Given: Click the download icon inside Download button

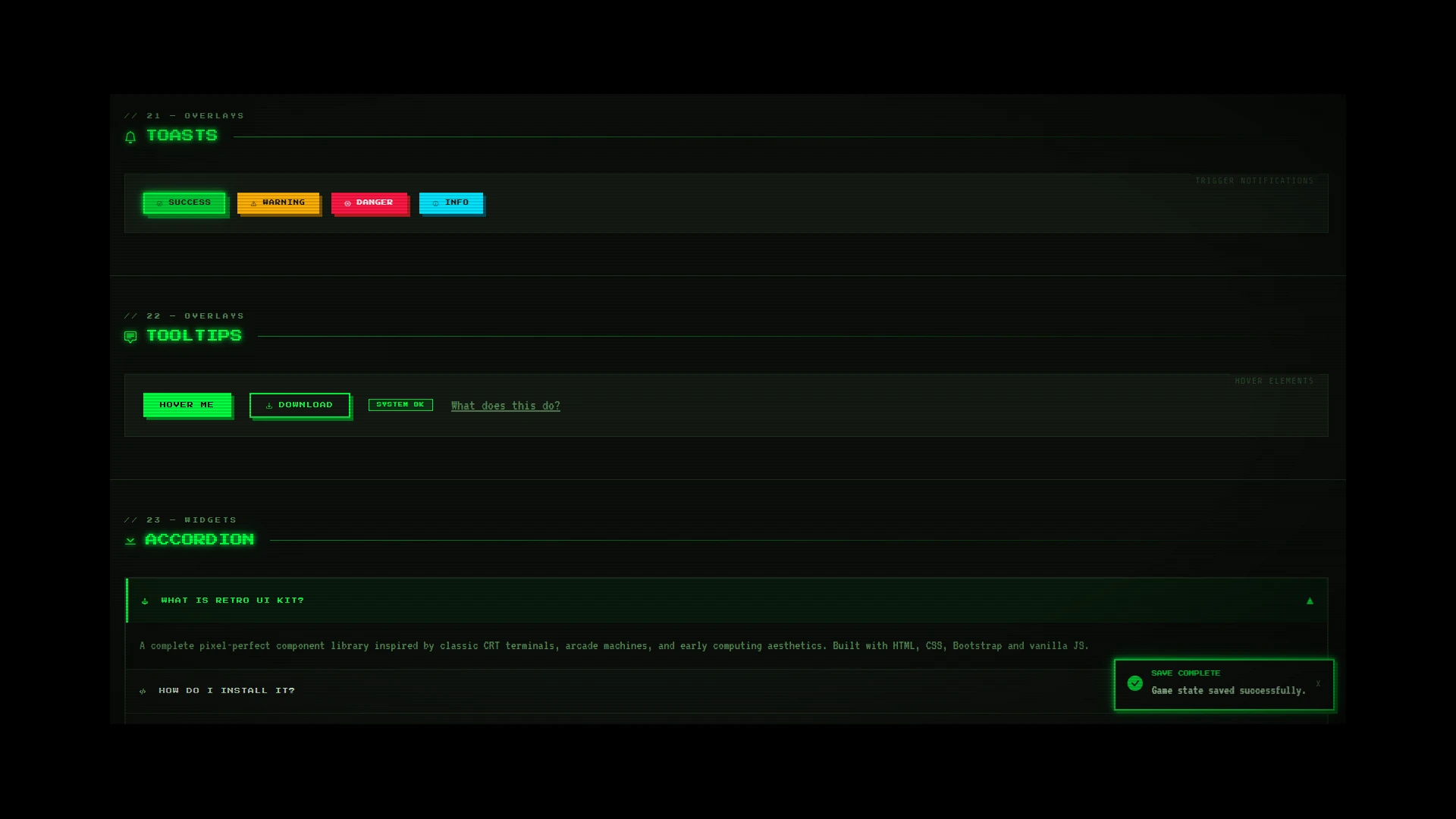Looking at the screenshot, I should (269, 406).
